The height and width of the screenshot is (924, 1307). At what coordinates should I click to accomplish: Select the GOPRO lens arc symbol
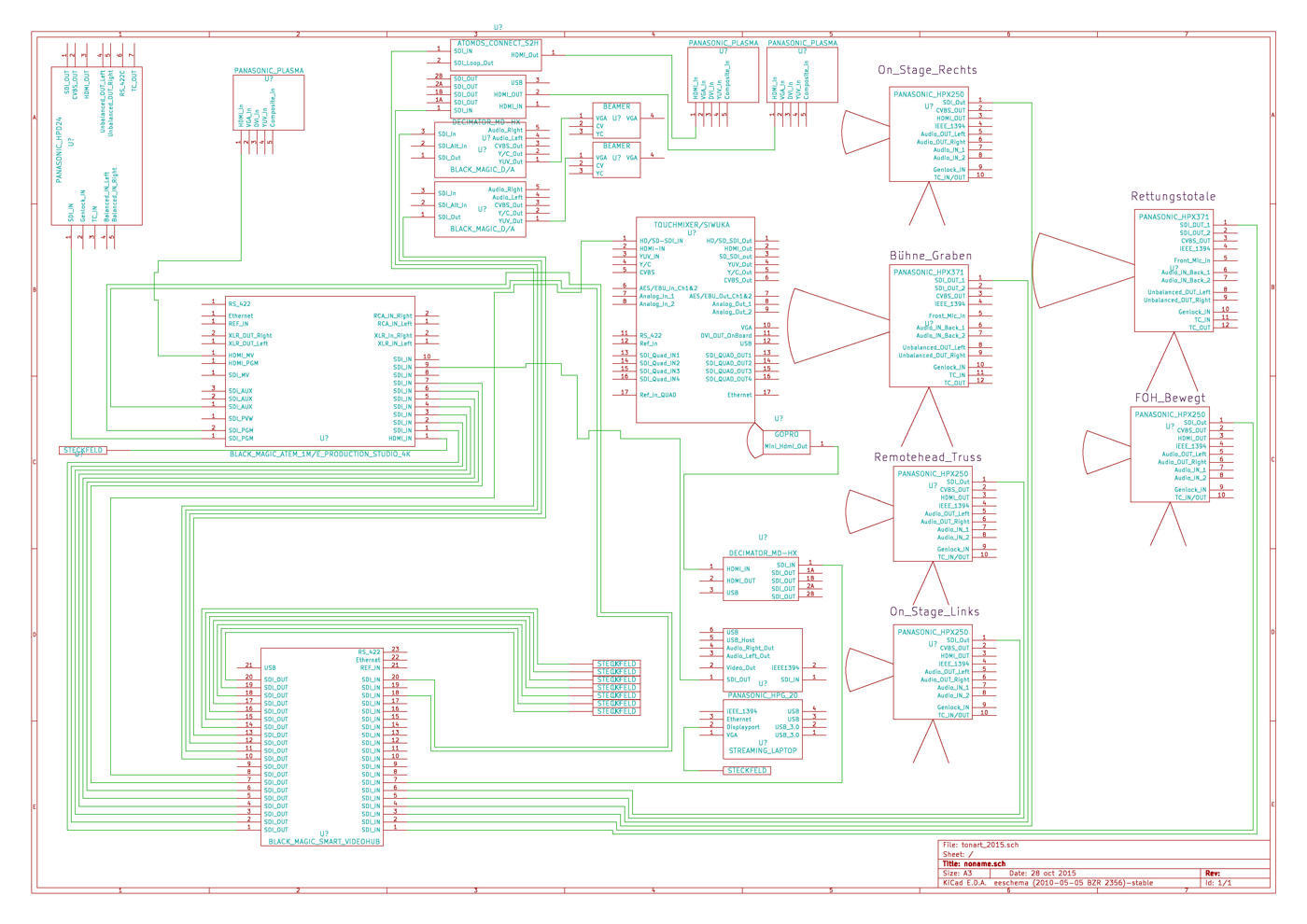tap(755, 440)
